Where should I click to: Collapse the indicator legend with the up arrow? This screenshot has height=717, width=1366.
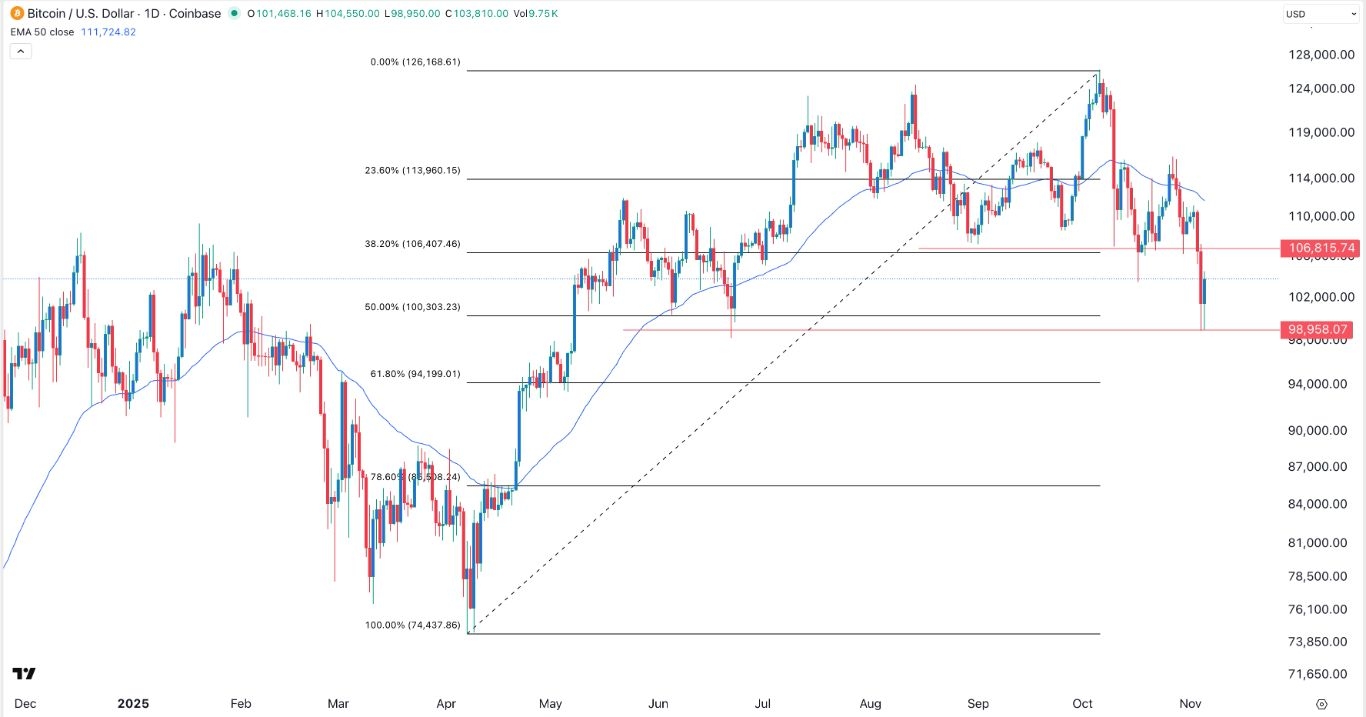point(20,50)
